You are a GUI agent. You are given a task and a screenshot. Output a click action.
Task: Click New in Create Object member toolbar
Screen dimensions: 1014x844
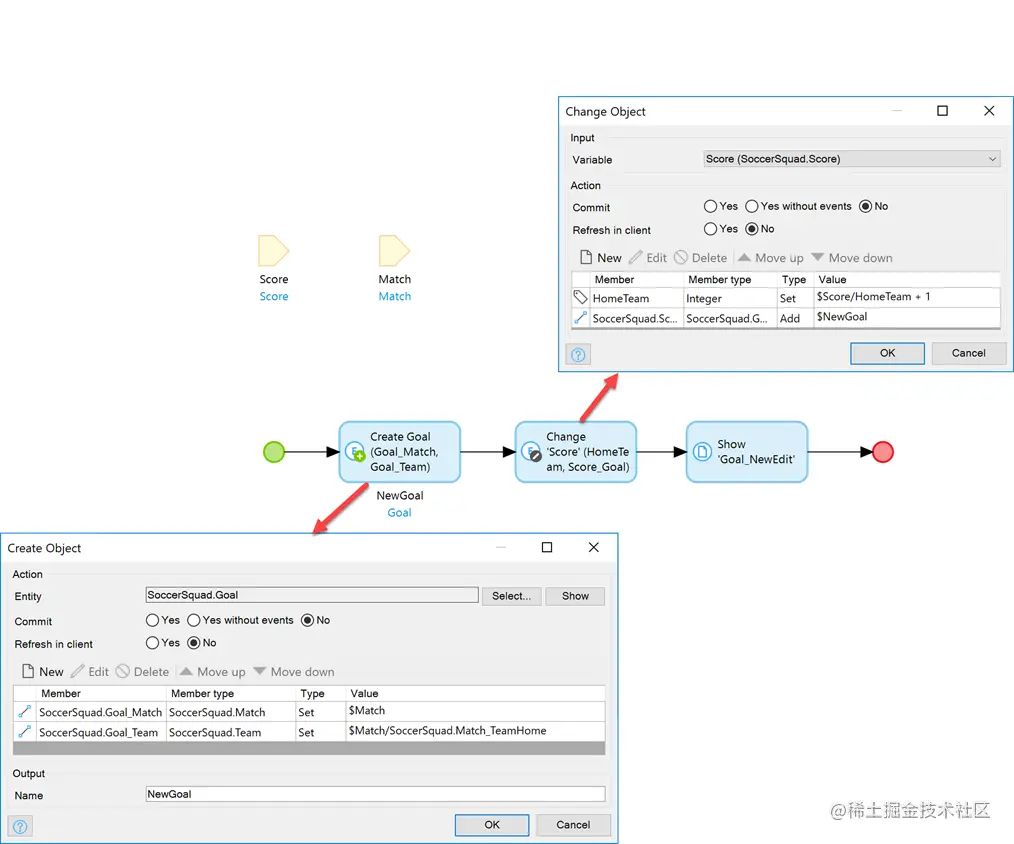[43, 672]
